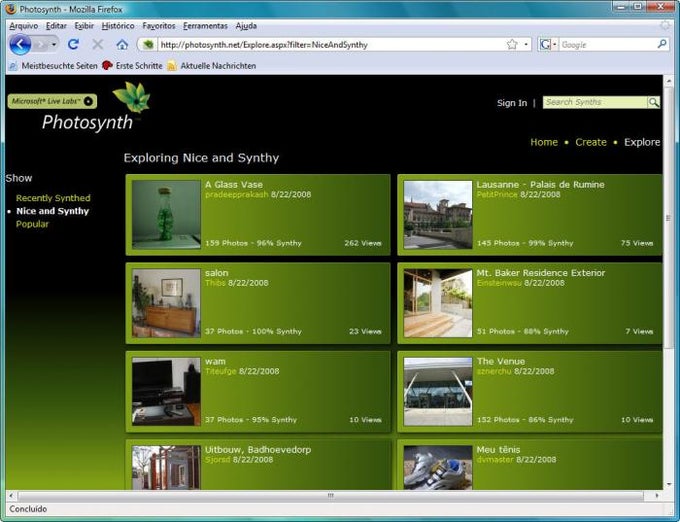
Task: Open the Exibir menu
Action: pos(84,26)
